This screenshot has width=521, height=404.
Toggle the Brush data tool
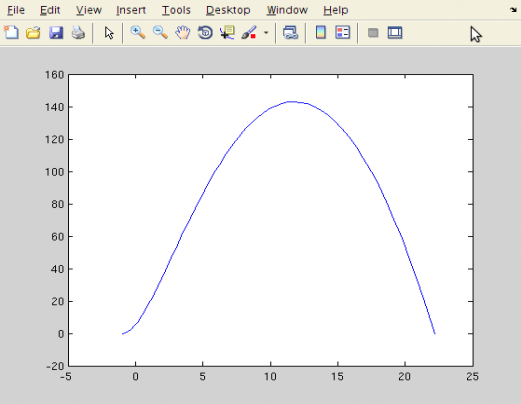[249, 33]
